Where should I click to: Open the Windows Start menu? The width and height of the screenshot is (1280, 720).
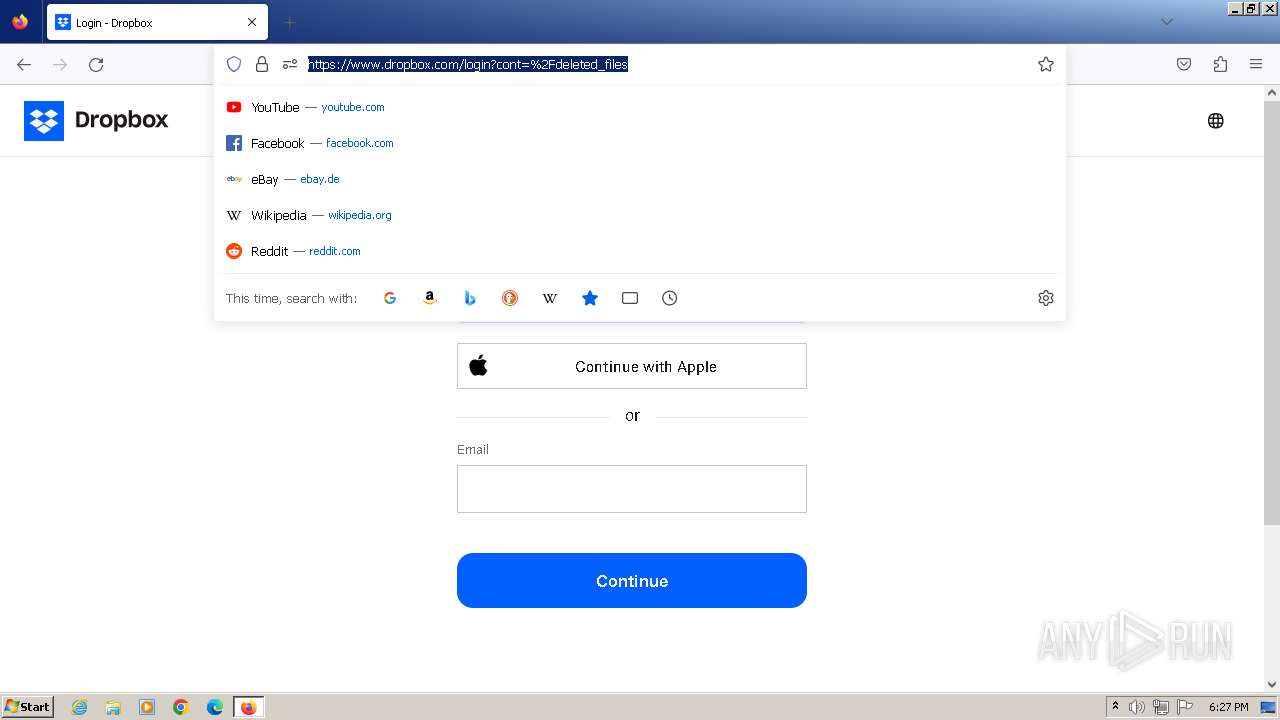[27, 707]
